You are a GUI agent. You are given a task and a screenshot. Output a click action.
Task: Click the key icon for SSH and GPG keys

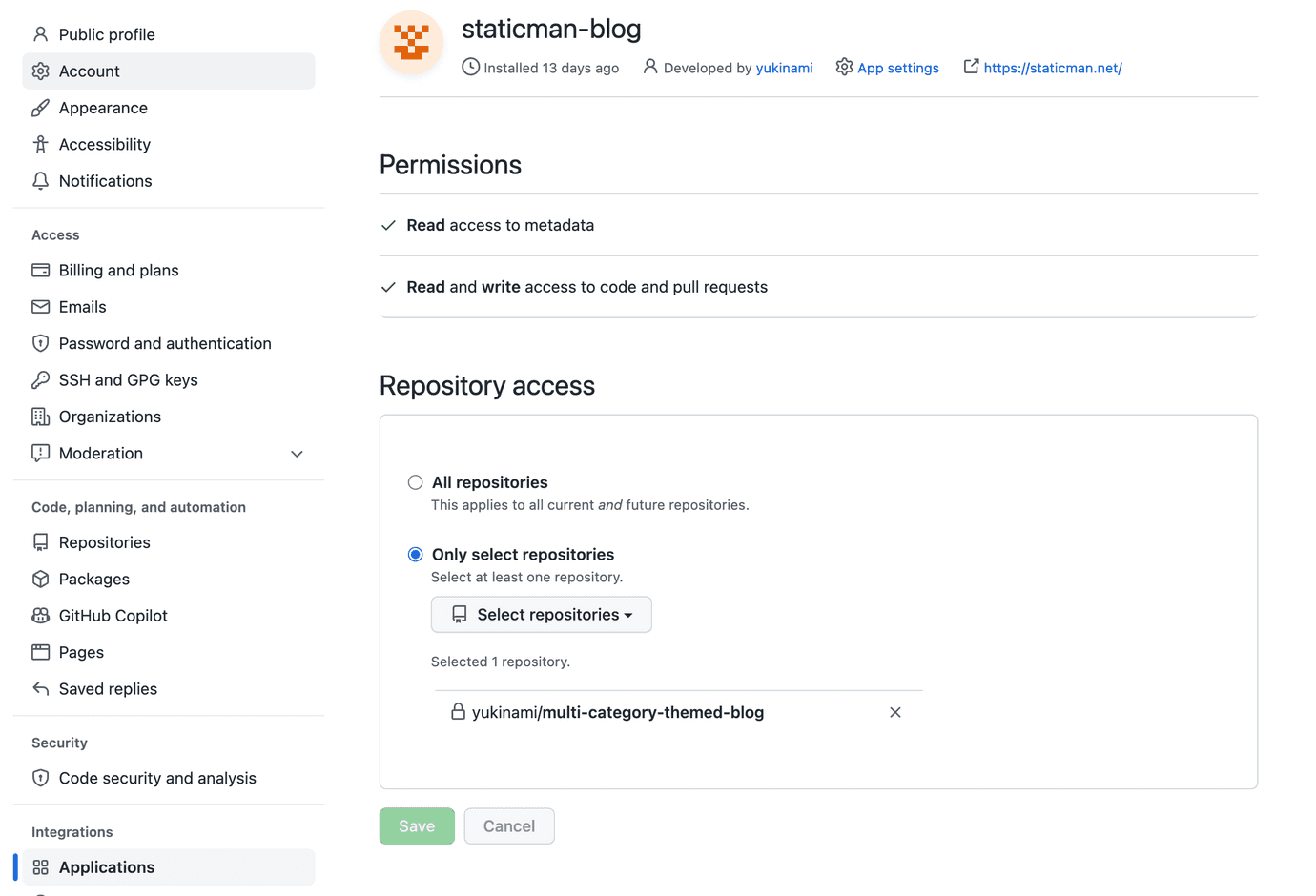[x=40, y=380]
